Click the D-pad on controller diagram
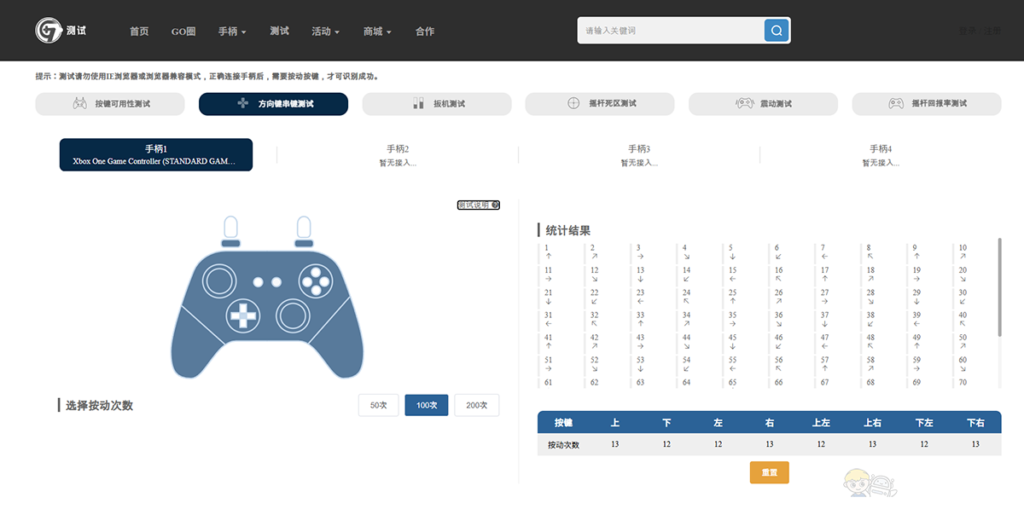Image resolution: width=1024 pixels, height=509 pixels. pyautogui.click(x=243, y=315)
